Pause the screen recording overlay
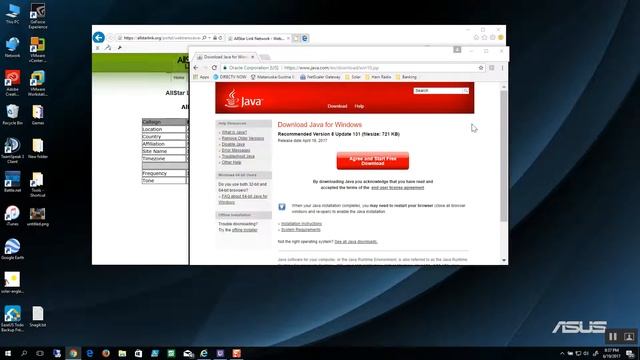Viewport: 640px width, 360px height. (x=613, y=337)
